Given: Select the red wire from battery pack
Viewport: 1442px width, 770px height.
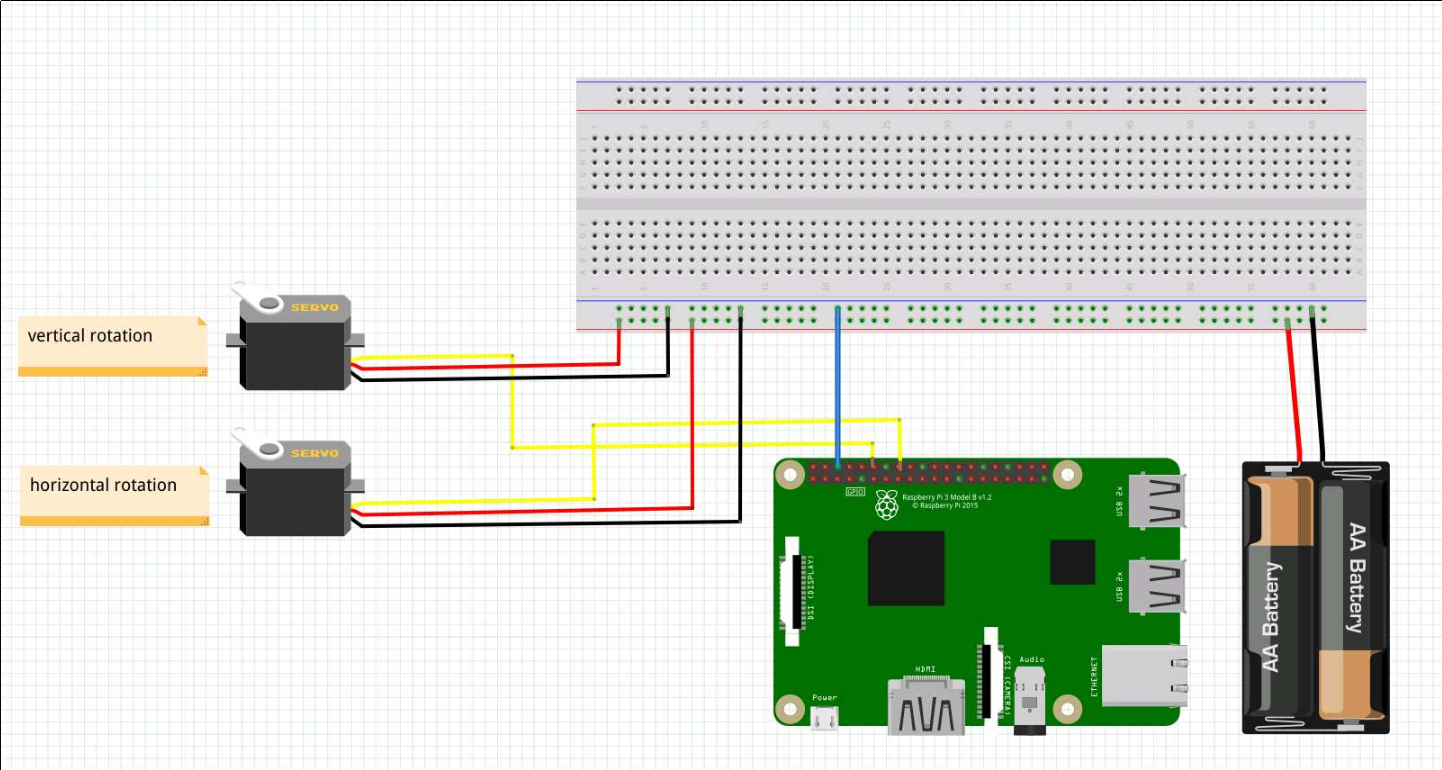Looking at the screenshot, I should pos(1292,390).
